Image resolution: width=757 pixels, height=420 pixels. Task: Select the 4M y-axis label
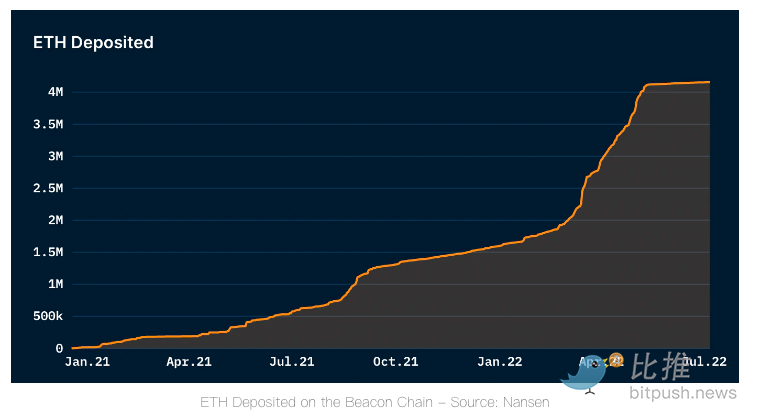pyautogui.click(x=54, y=92)
